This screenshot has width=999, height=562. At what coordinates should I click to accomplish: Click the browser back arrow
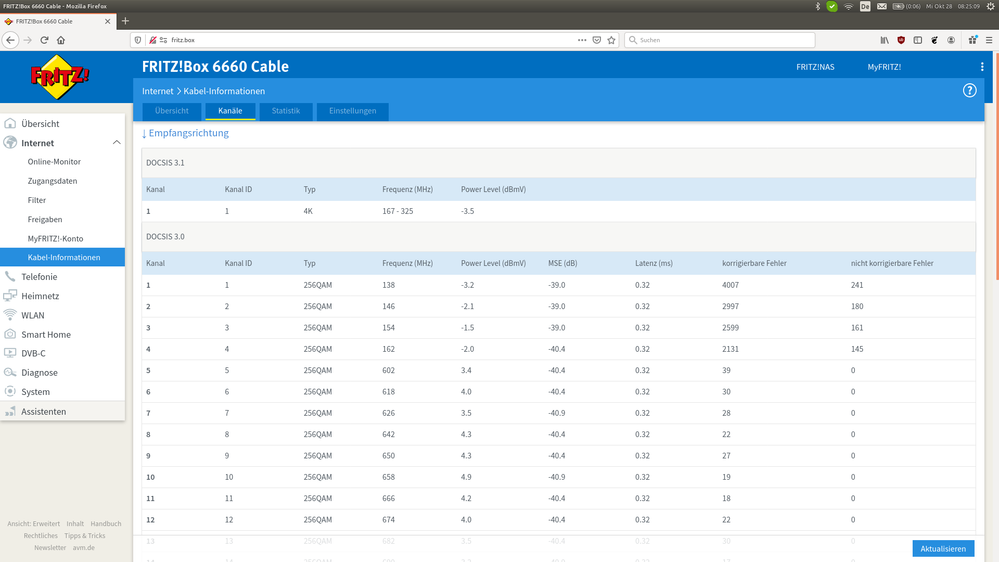point(11,40)
